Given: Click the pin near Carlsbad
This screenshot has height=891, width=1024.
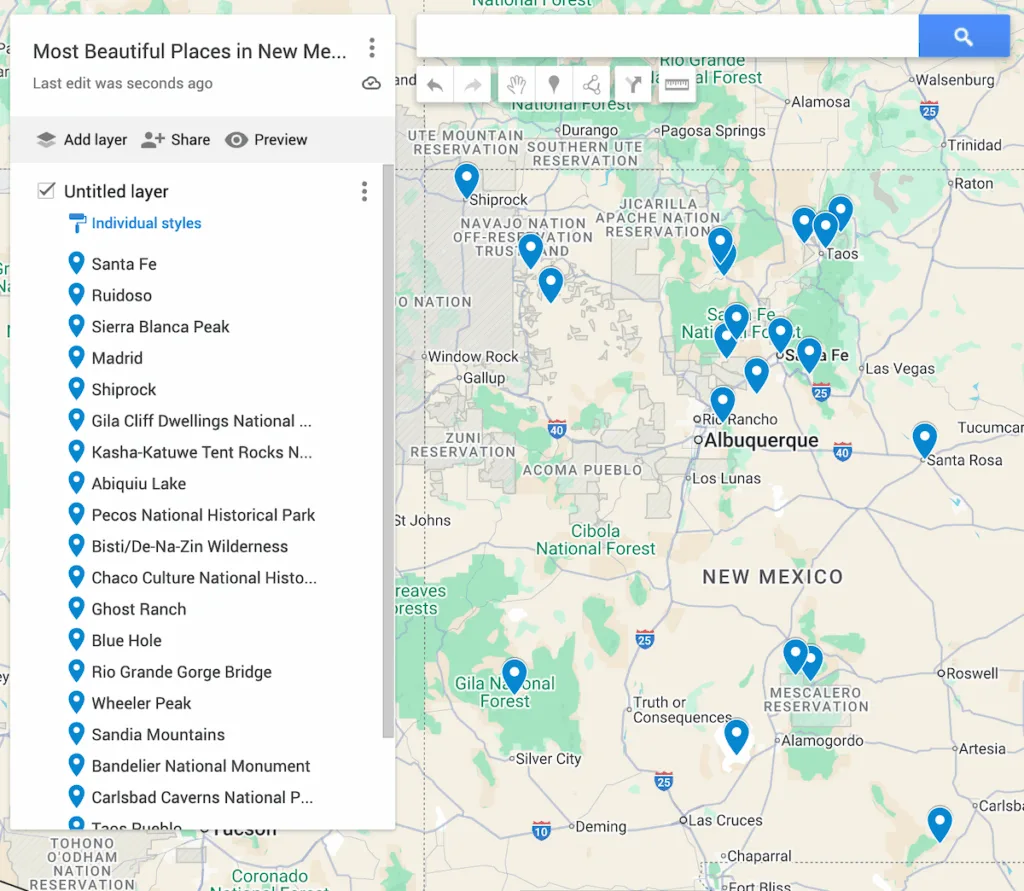Looking at the screenshot, I should (939, 822).
